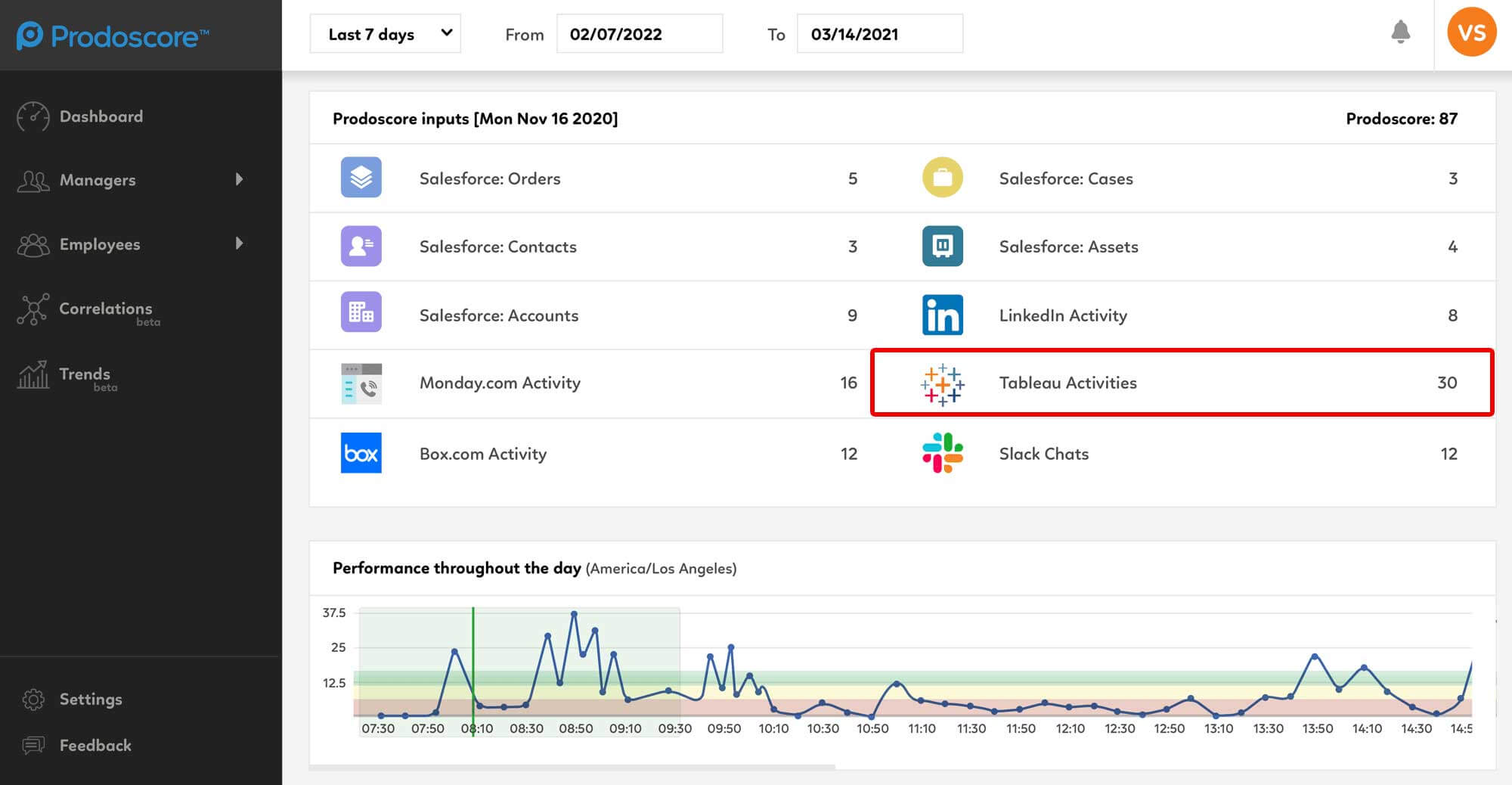The width and height of the screenshot is (1512, 785).
Task: Click the Settings gear icon
Action: 33,700
